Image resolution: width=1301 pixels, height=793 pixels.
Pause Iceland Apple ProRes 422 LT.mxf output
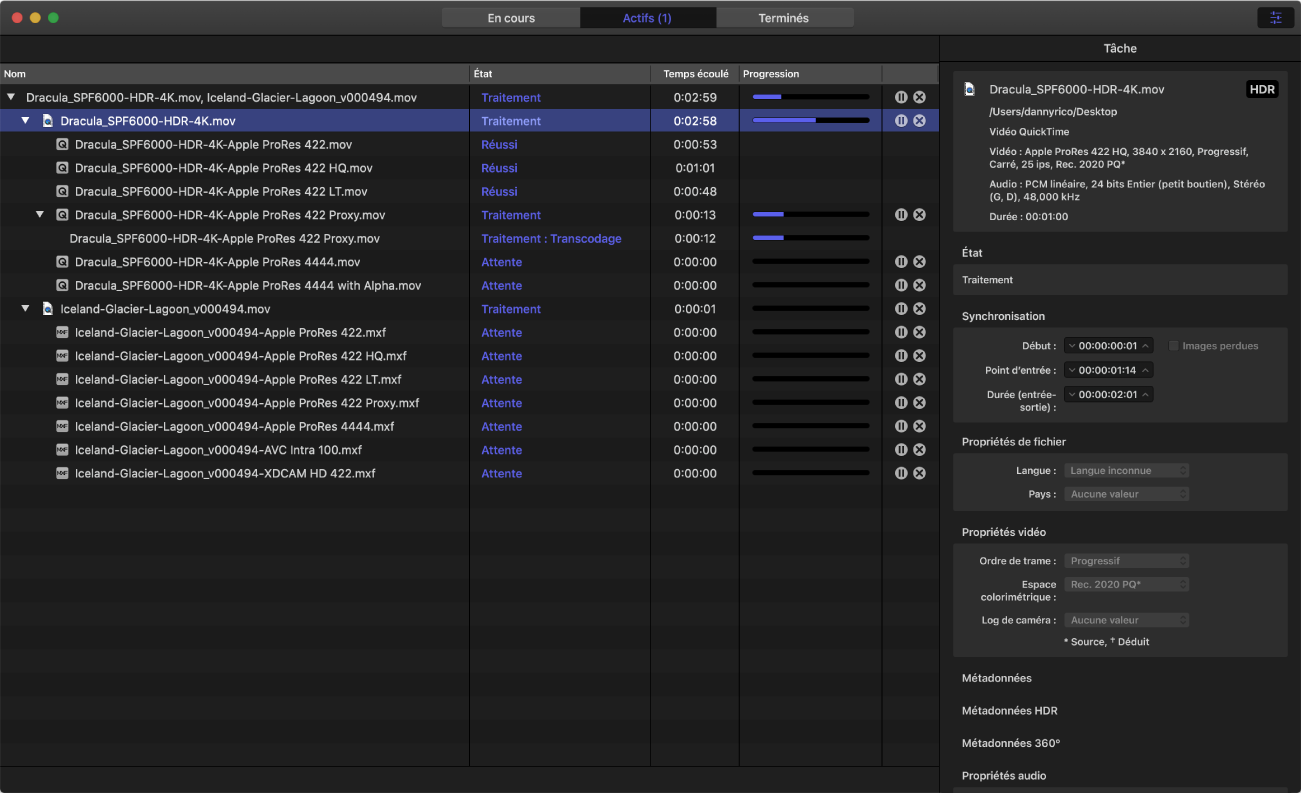pos(901,379)
